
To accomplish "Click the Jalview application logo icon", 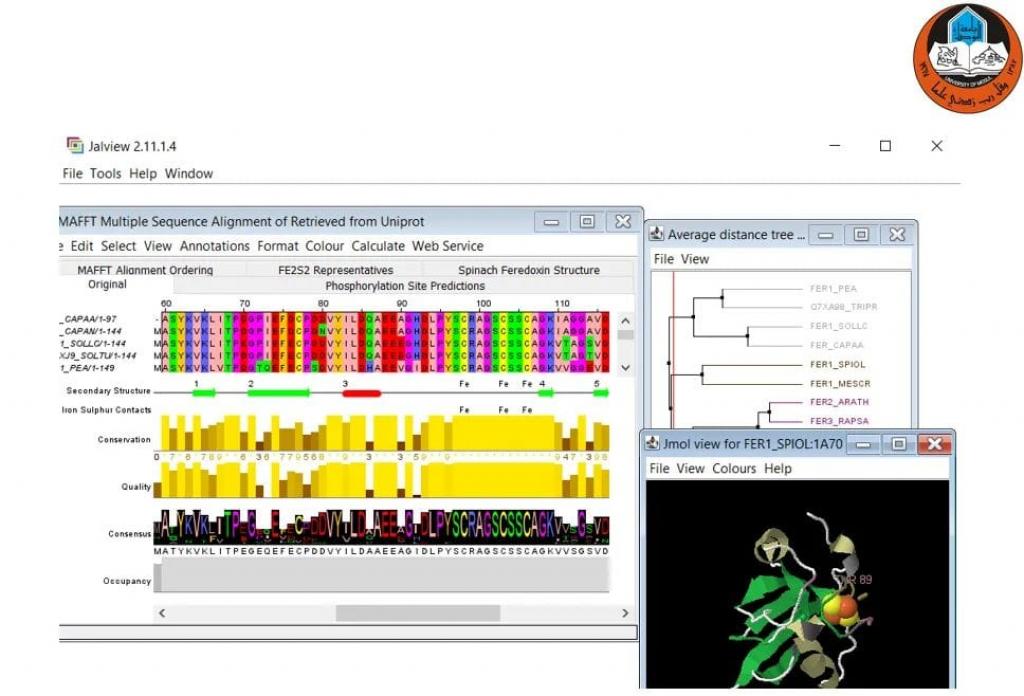I will 74,146.
